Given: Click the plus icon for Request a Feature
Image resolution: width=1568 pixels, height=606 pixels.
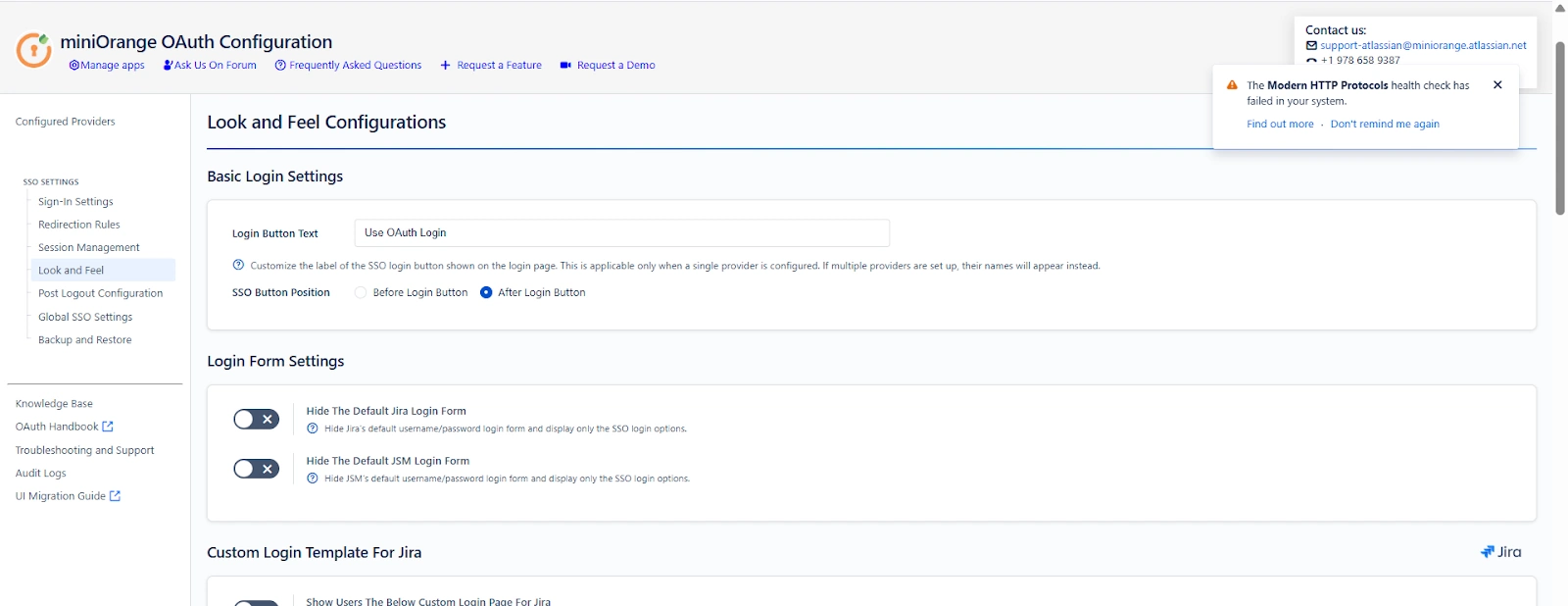Looking at the screenshot, I should tap(445, 66).
